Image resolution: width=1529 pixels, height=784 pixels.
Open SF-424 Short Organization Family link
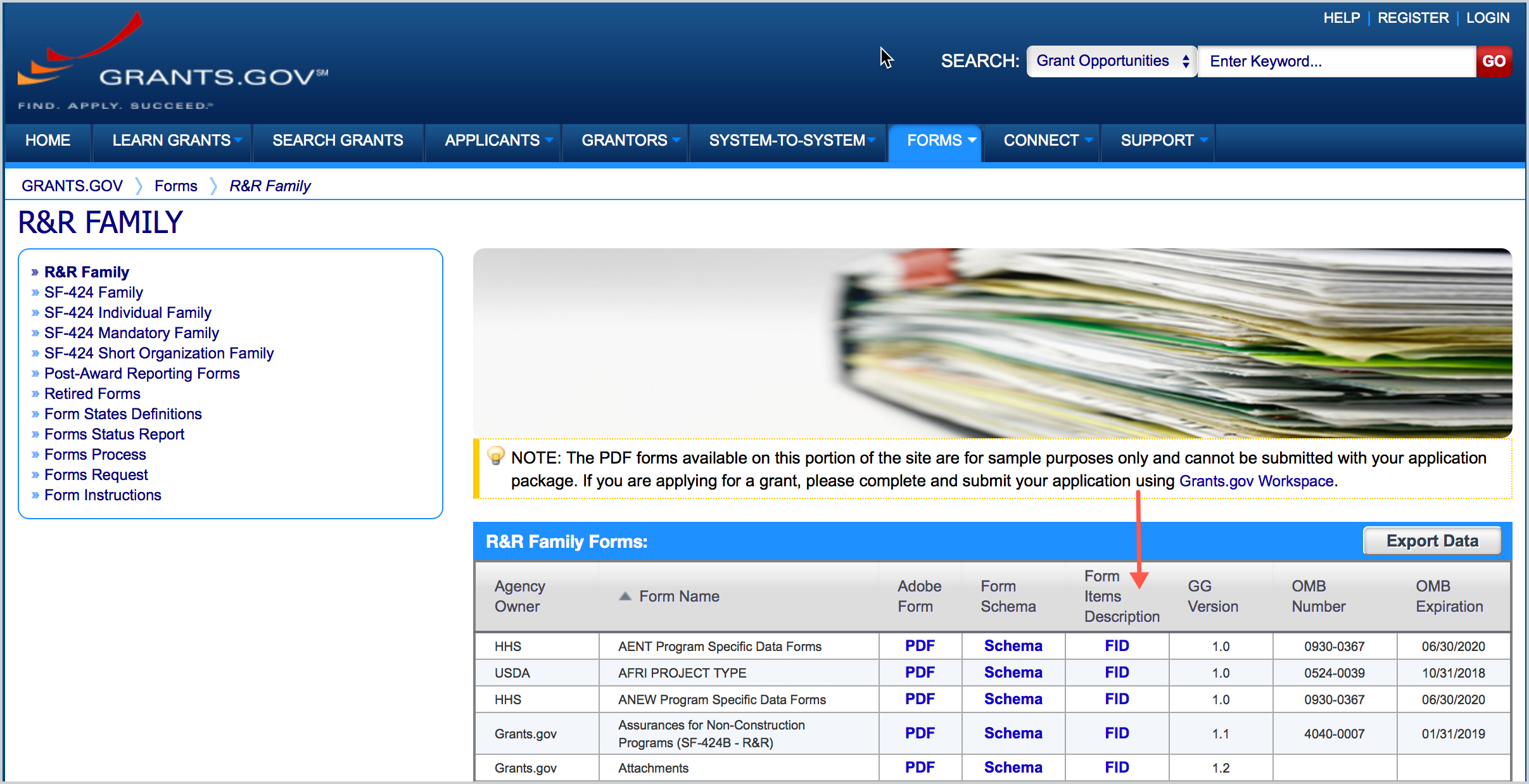[x=159, y=353]
